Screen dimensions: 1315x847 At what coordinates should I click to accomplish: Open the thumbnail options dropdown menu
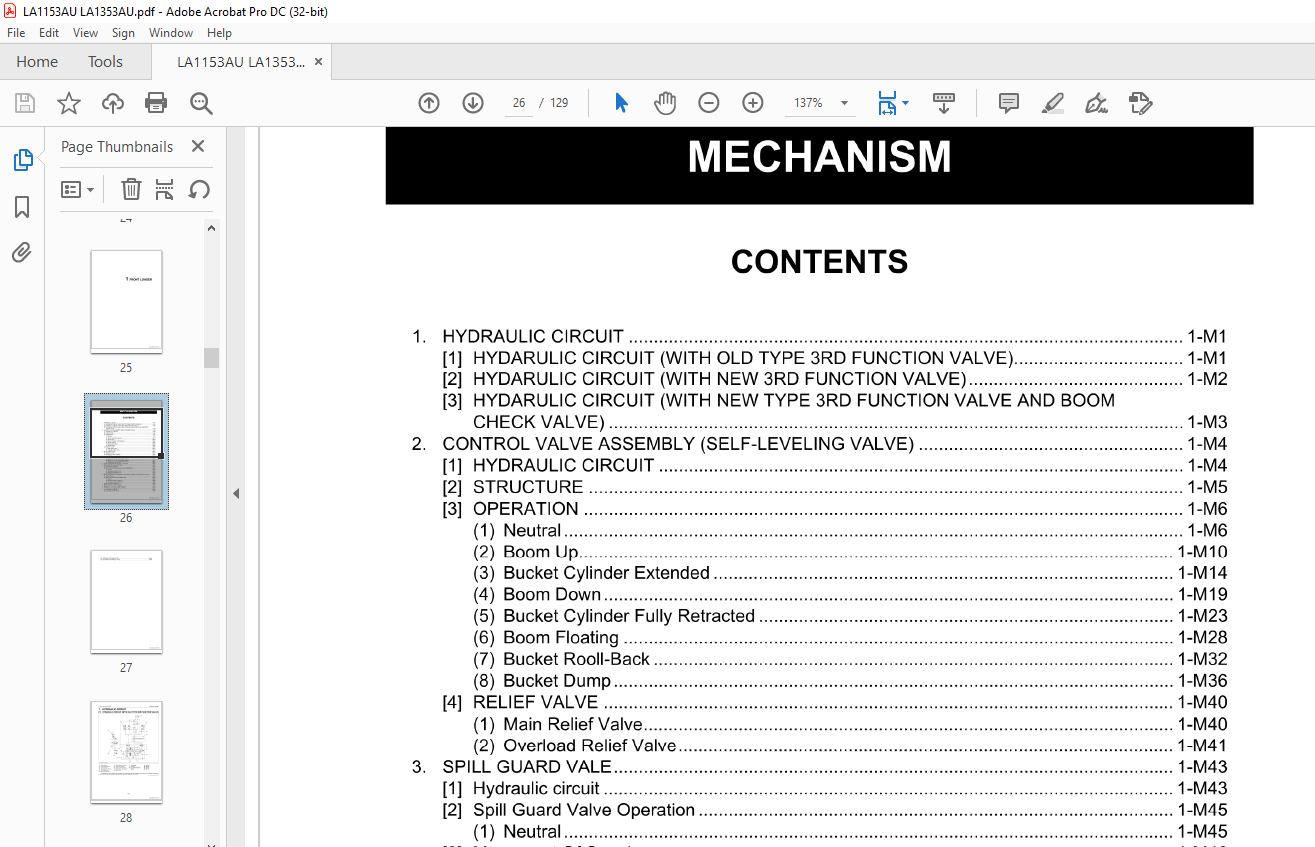77,189
